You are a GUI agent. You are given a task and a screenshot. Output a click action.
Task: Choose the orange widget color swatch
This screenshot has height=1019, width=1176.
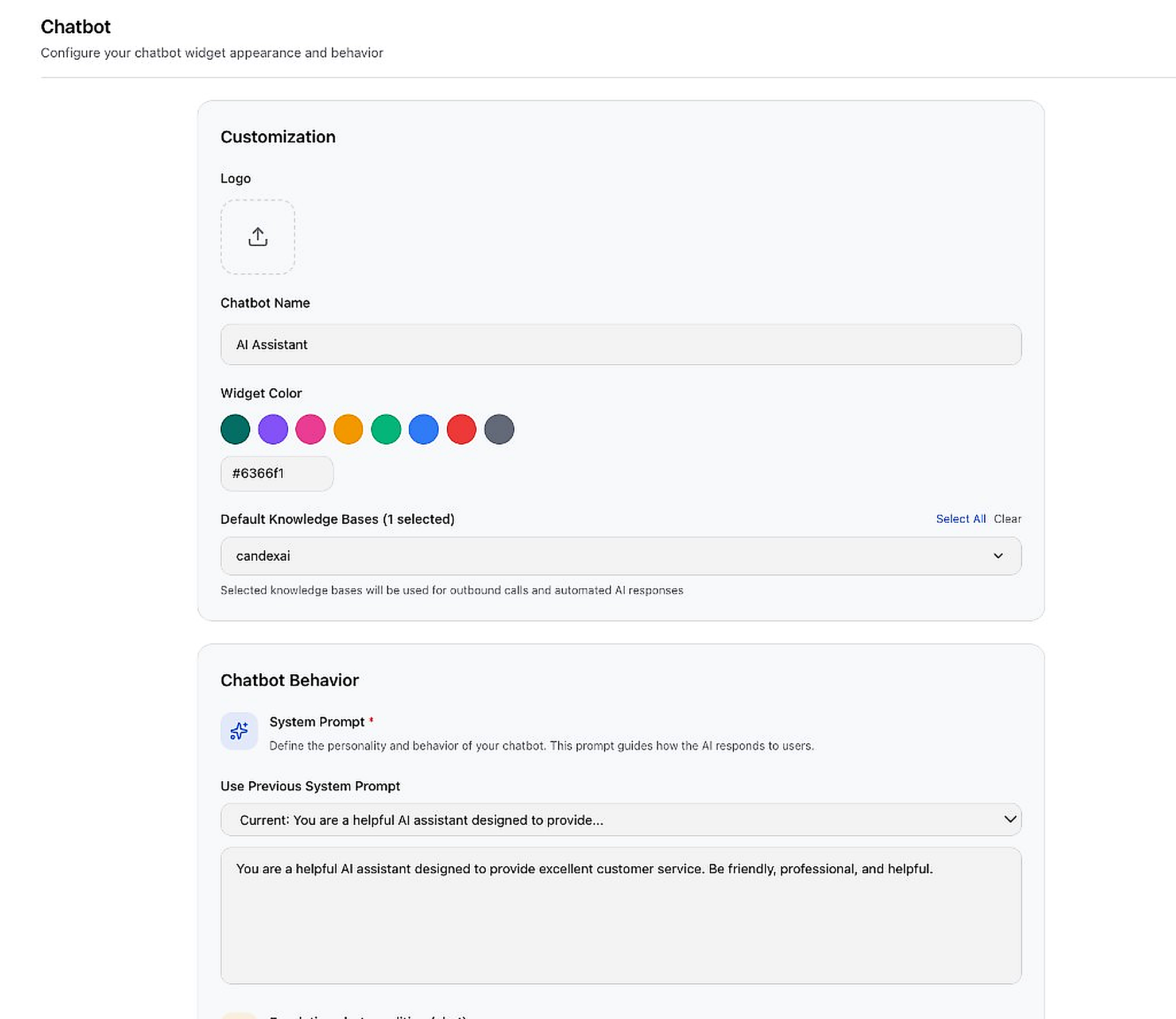pos(349,429)
